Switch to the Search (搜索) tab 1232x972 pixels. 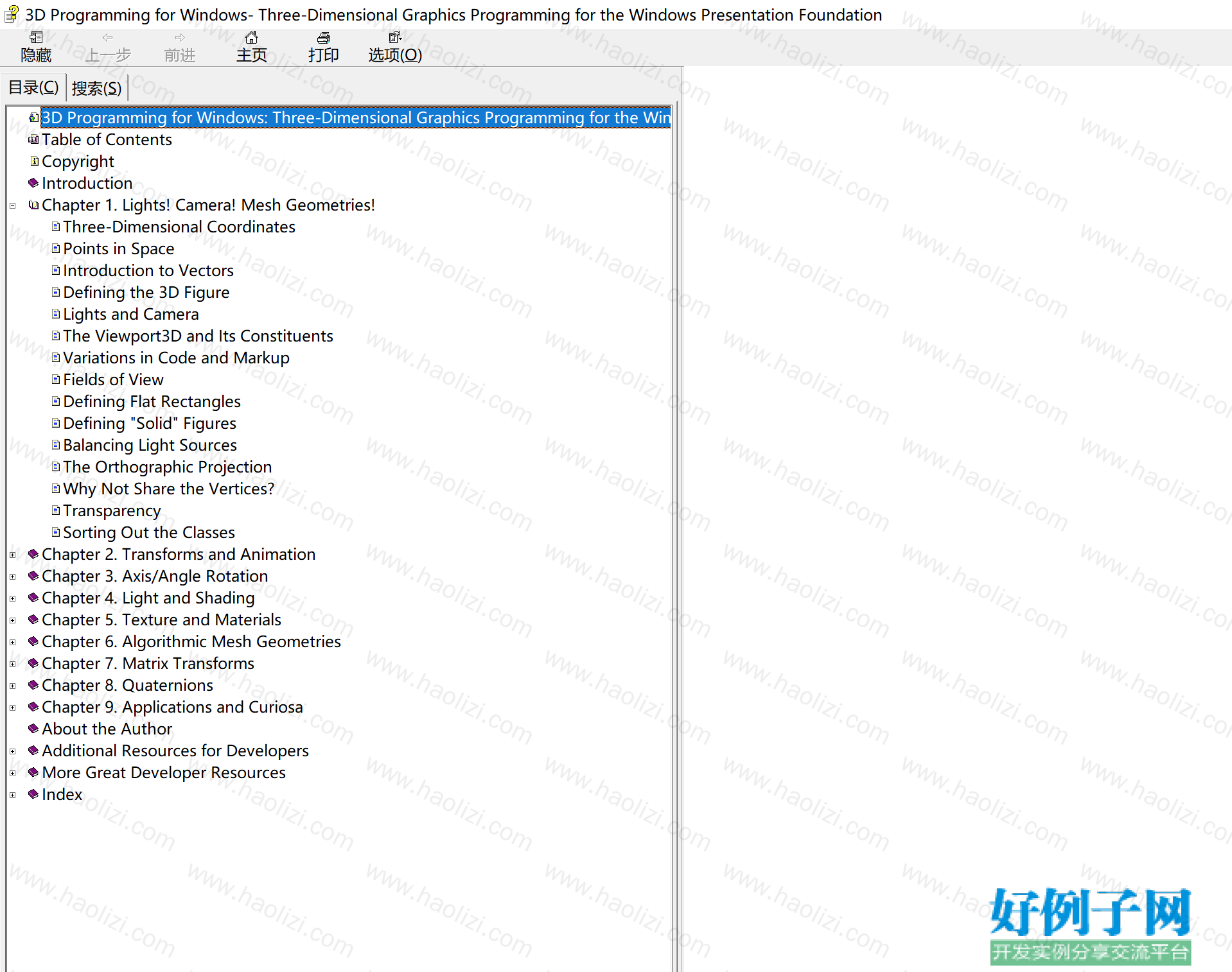tap(96, 88)
